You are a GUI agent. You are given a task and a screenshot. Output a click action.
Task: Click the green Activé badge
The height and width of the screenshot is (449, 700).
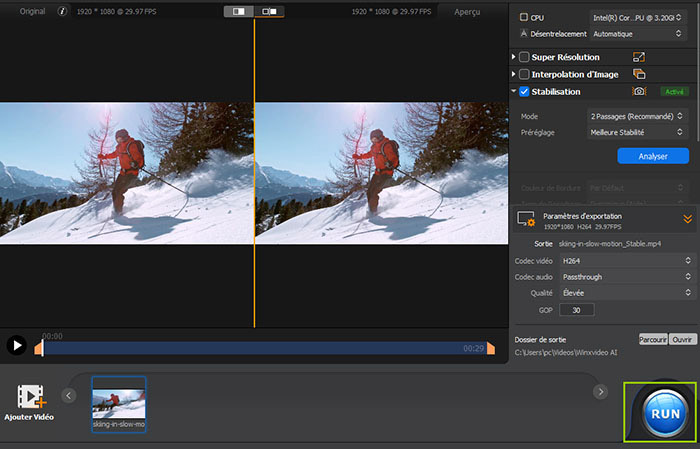pyautogui.click(x=674, y=91)
